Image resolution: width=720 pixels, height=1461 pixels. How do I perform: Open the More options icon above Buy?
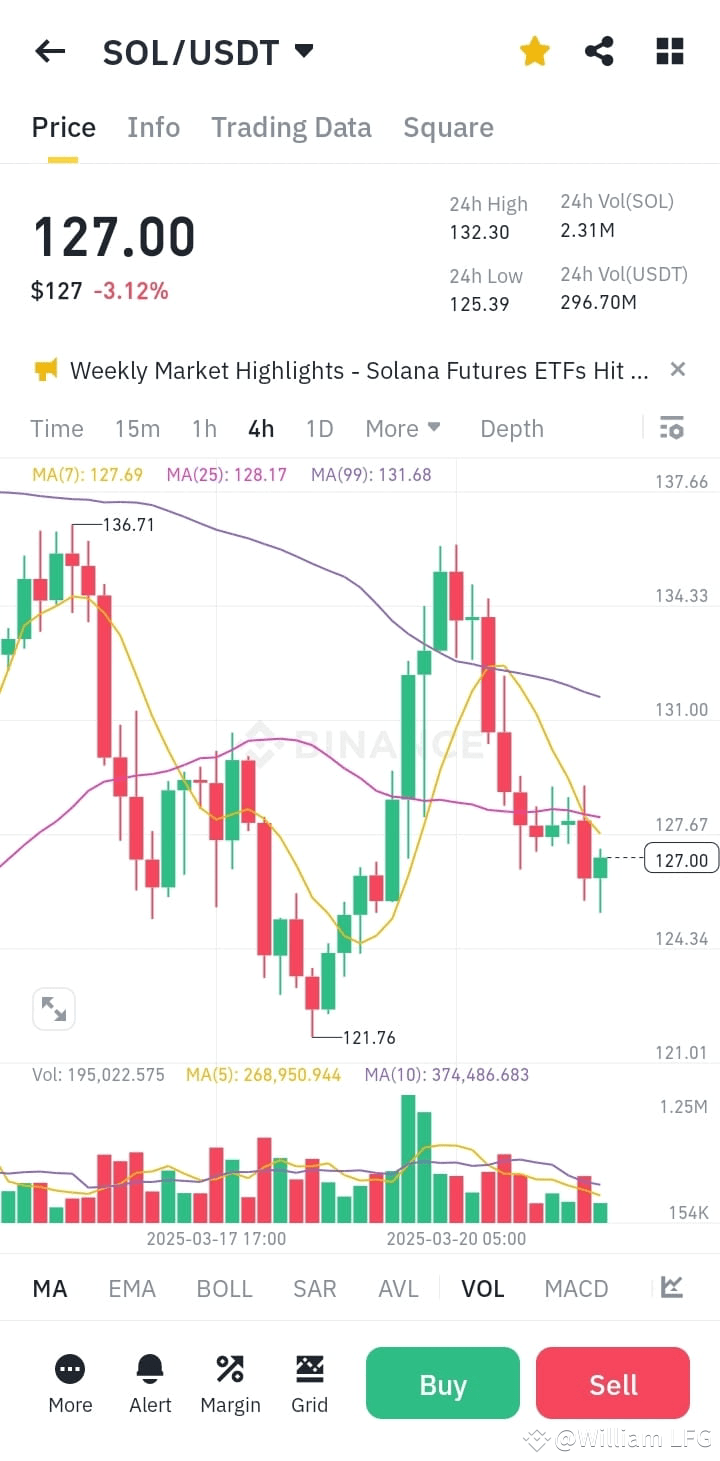pos(70,1383)
